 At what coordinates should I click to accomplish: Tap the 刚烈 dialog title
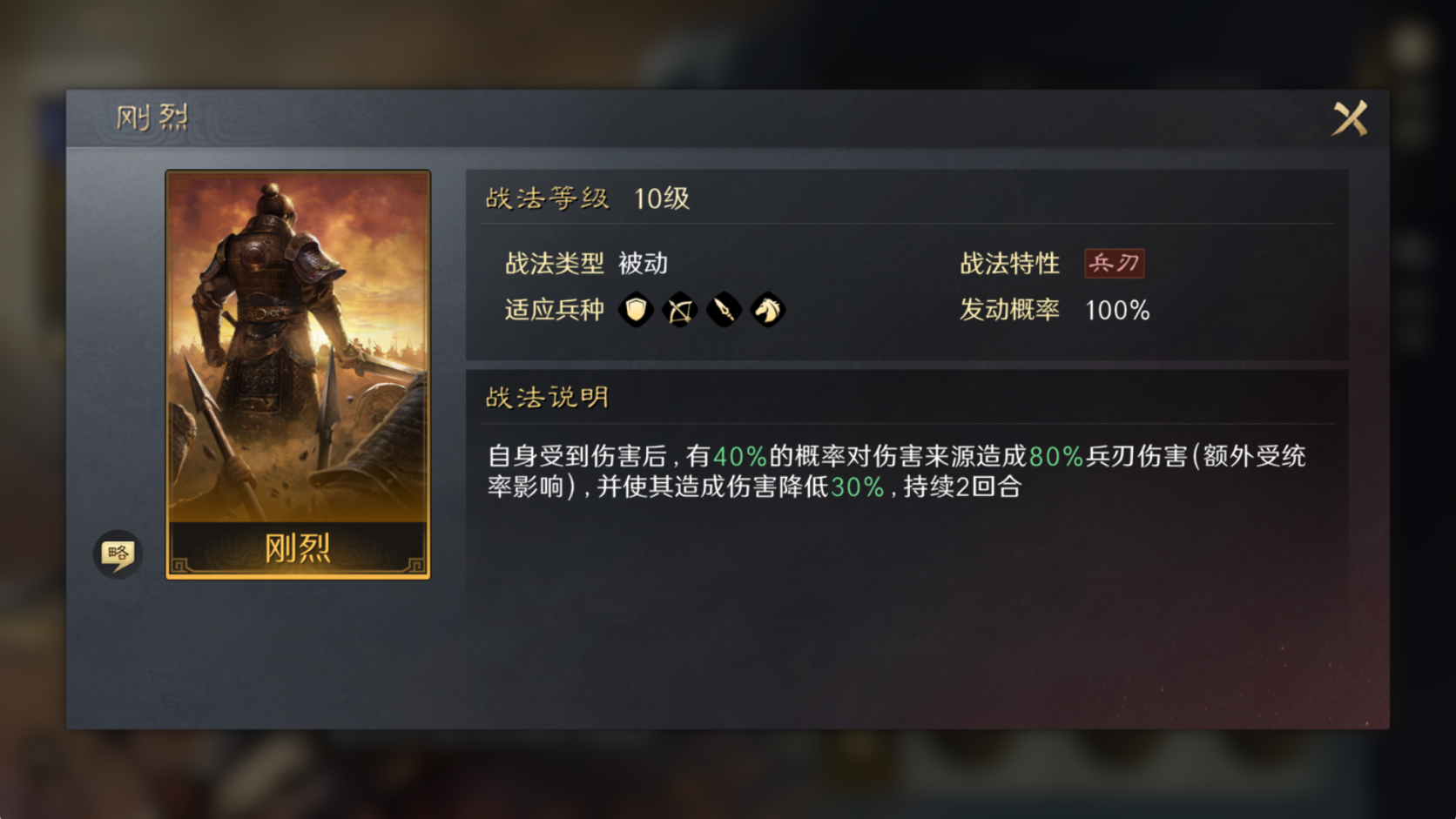(x=152, y=117)
